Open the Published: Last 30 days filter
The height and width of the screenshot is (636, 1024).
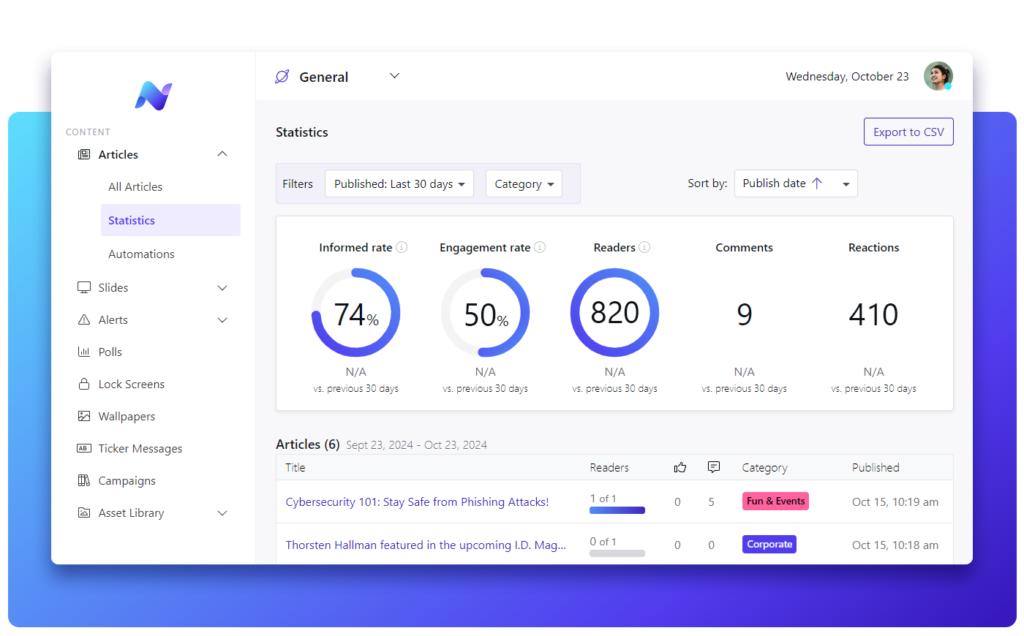click(x=399, y=183)
